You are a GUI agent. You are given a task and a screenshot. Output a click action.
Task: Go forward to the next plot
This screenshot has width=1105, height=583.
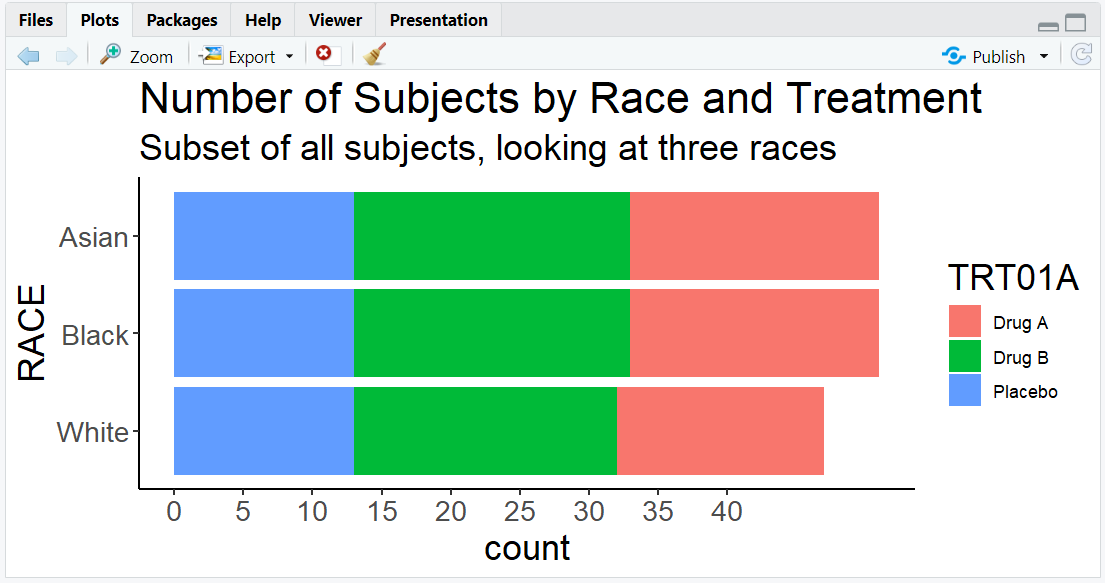(x=66, y=55)
